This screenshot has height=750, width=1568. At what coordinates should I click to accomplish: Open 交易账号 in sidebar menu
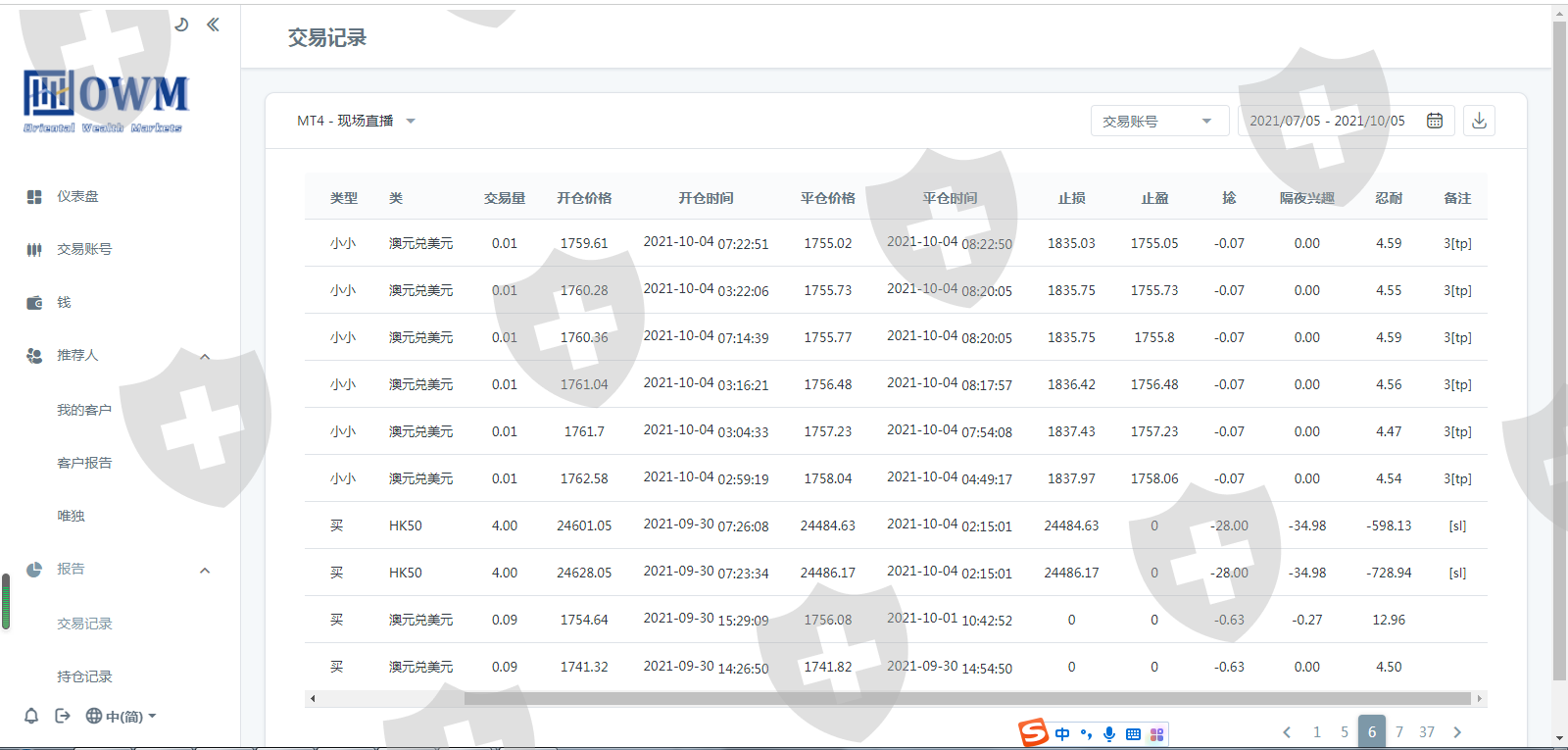click(84, 249)
